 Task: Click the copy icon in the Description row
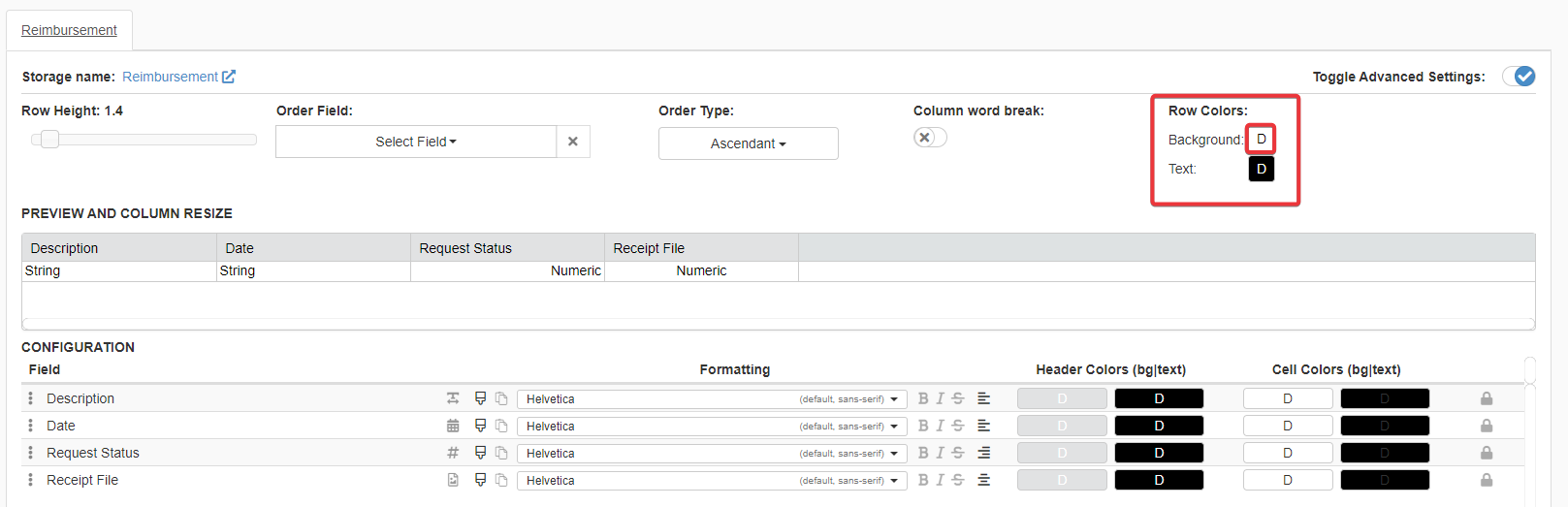click(x=501, y=398)
